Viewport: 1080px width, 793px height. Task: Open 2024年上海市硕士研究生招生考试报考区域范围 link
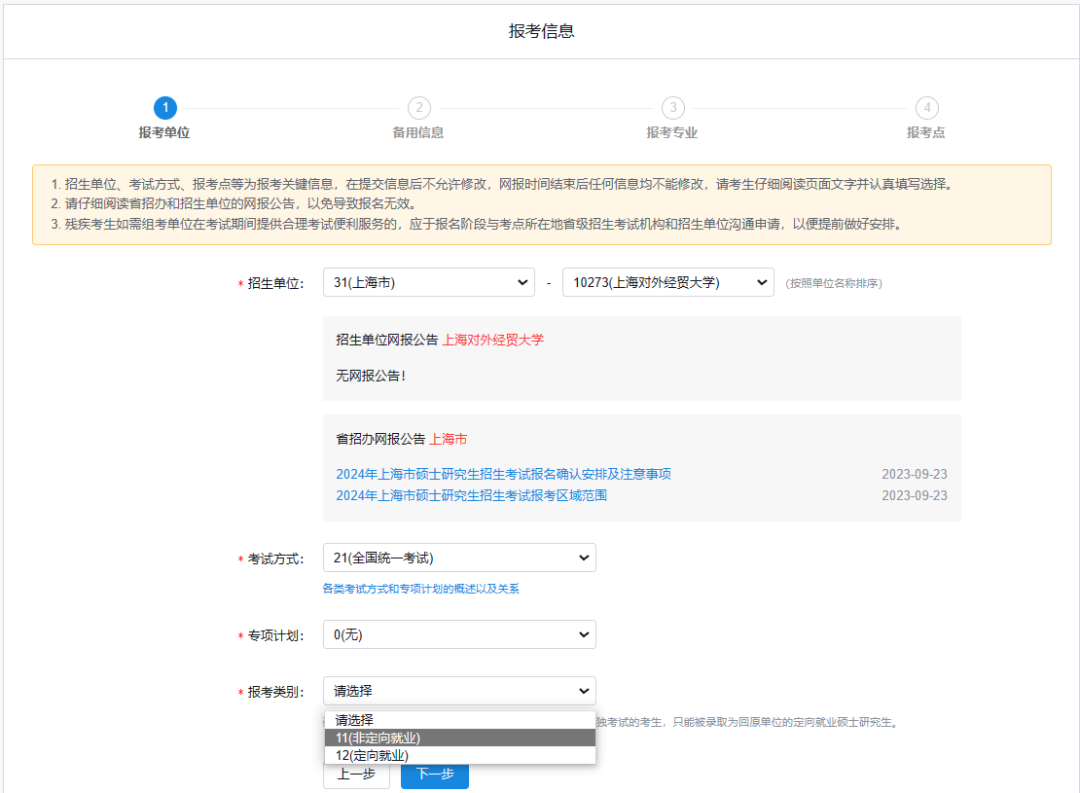click(474, 498)
